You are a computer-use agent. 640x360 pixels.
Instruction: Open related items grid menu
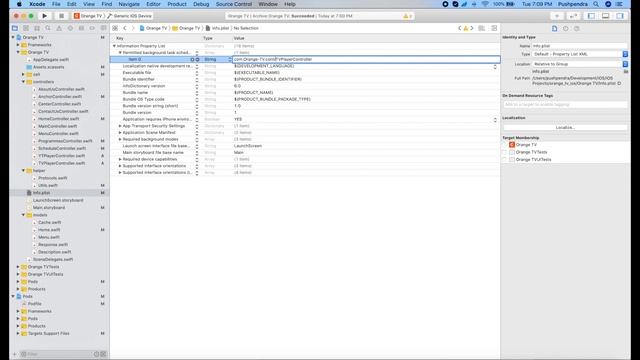coord(115,28)
